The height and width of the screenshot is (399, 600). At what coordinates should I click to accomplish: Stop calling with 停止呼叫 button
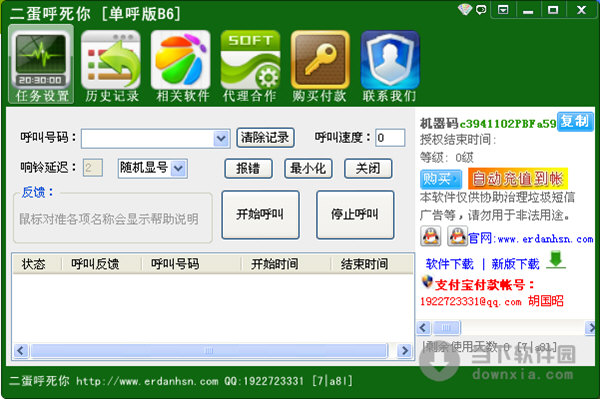coord(355,215)
